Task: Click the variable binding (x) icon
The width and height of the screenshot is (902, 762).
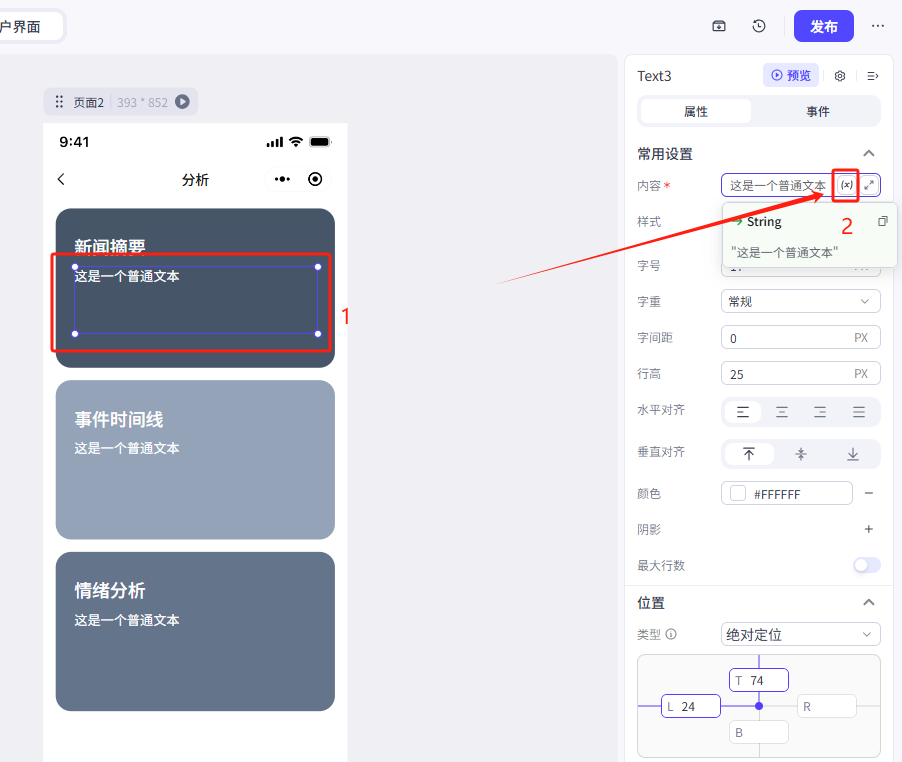Action: [x=846, y=185]
